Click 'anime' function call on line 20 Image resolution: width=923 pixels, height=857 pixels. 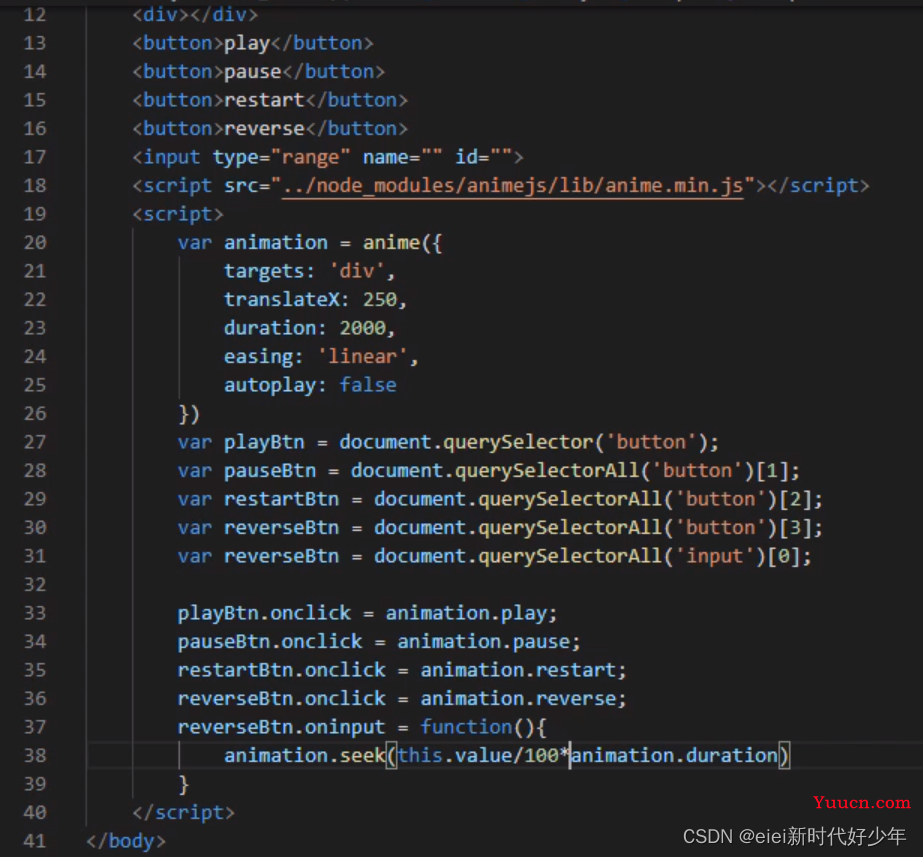click(x=391, y=243)
